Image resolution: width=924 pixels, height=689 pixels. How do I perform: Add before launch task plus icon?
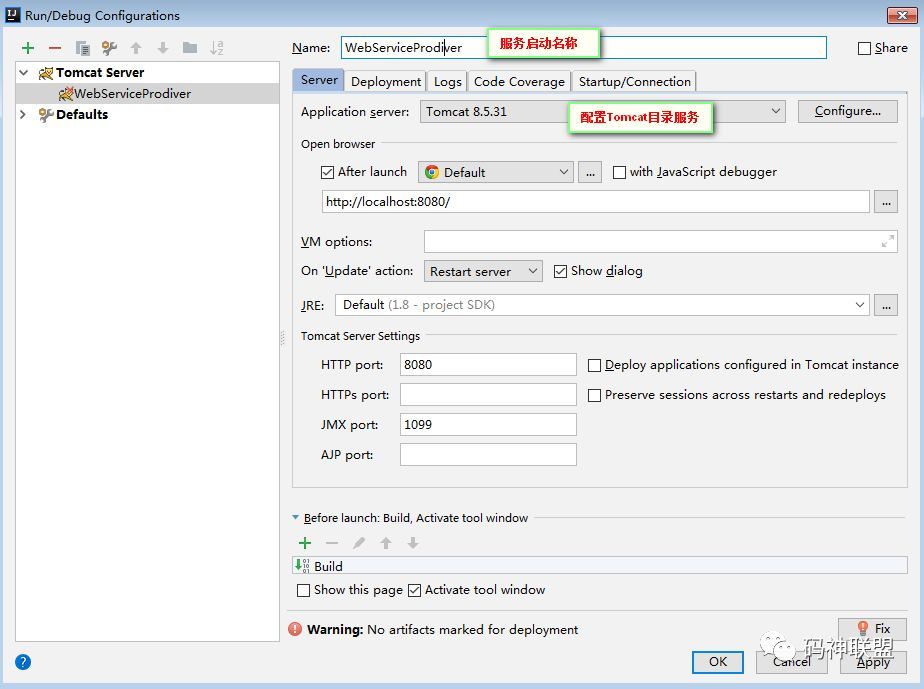point(305,543)
